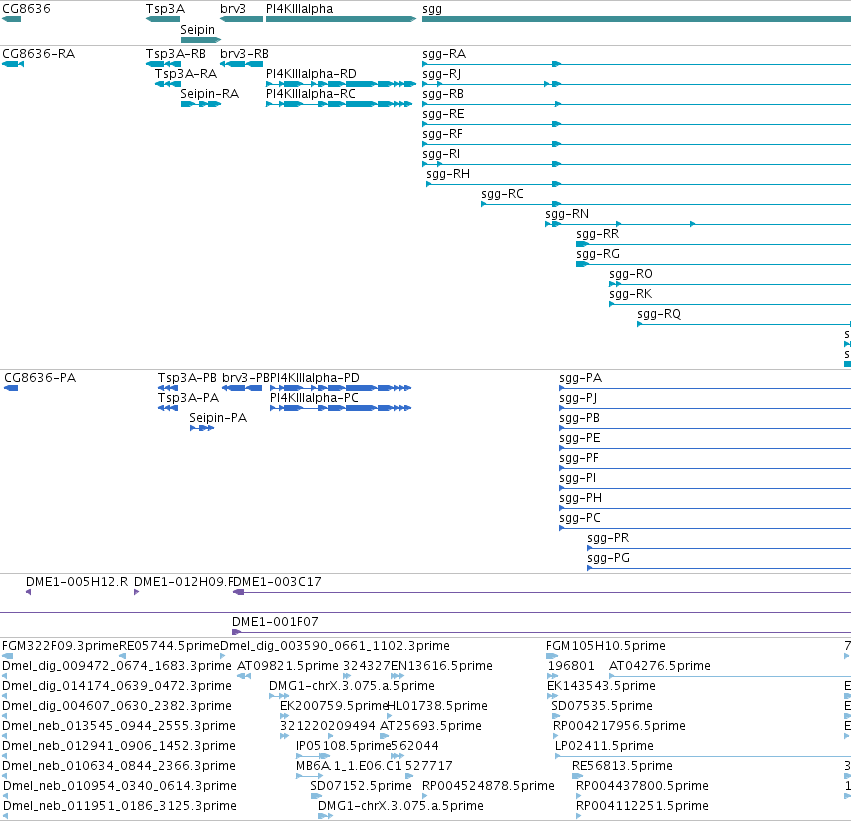This screenshot has width=851, height=821.
Task: Click the Tsp3A-RB transcript label
Action: [x=176, y=54]
